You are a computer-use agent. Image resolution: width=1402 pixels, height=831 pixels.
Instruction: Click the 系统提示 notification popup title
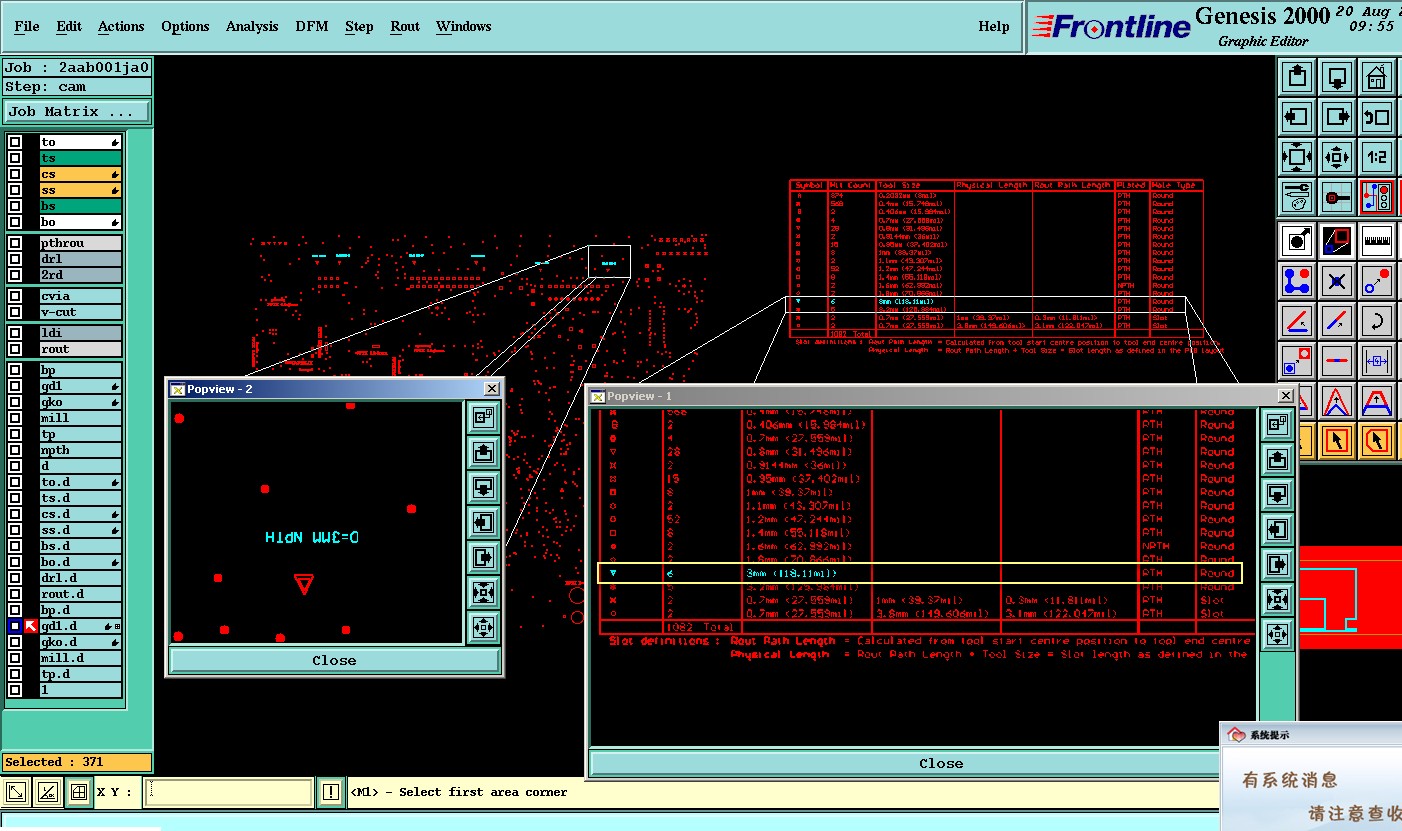[1269, 735]
